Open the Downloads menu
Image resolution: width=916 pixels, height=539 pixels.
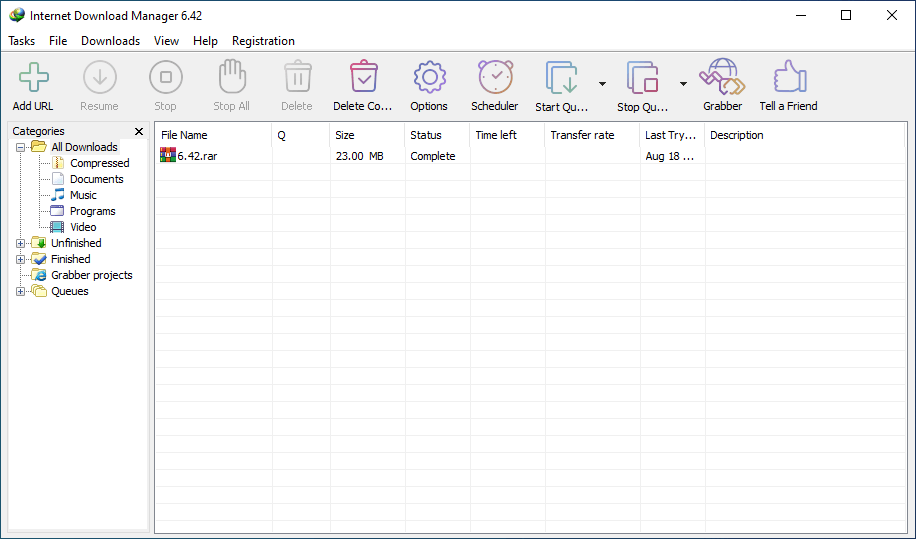click(110, 41)
